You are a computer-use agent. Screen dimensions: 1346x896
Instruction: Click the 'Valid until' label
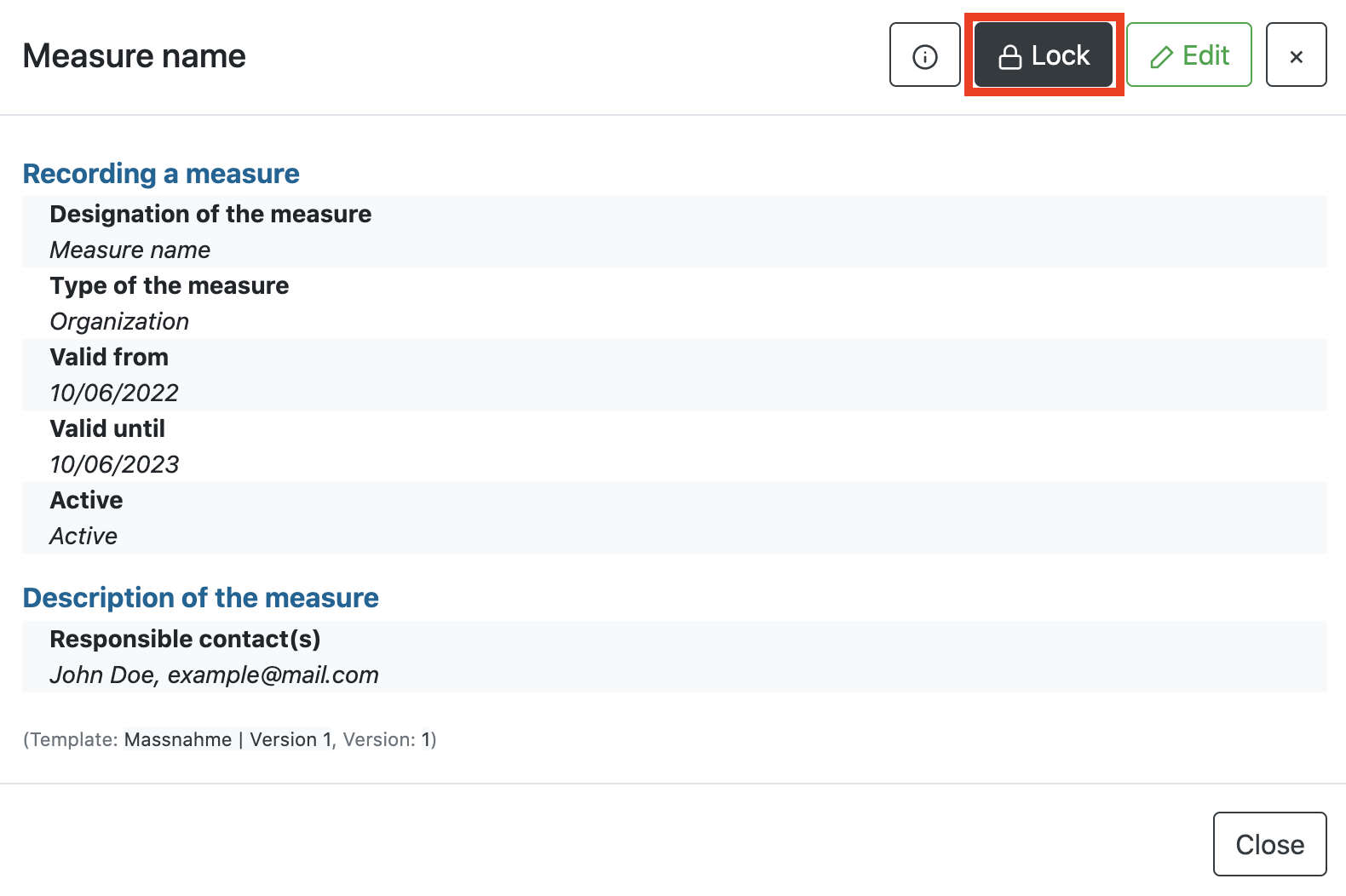coord(107,428)
